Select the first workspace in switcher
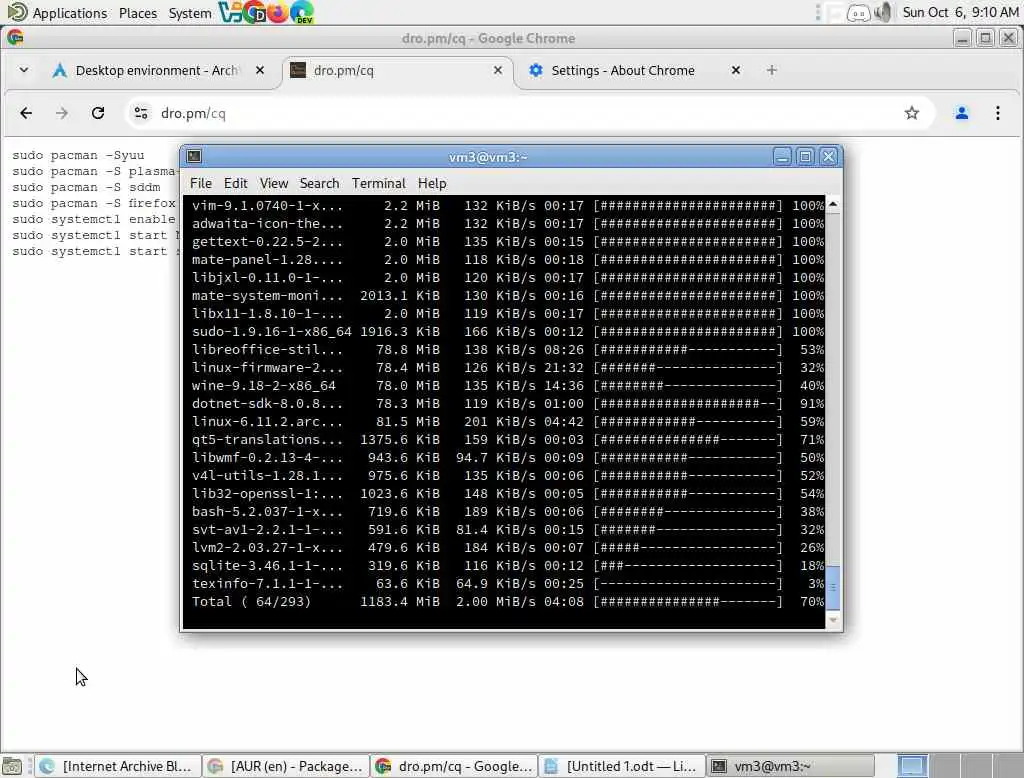 (912, 766)
